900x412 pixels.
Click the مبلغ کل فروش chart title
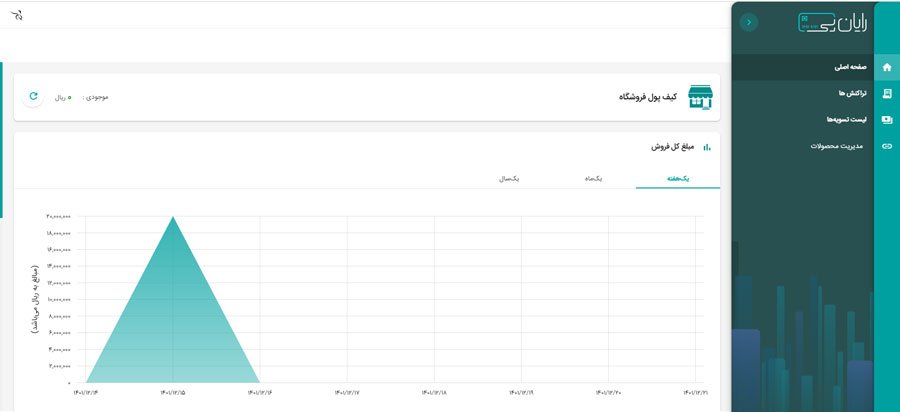click(673, 147)
